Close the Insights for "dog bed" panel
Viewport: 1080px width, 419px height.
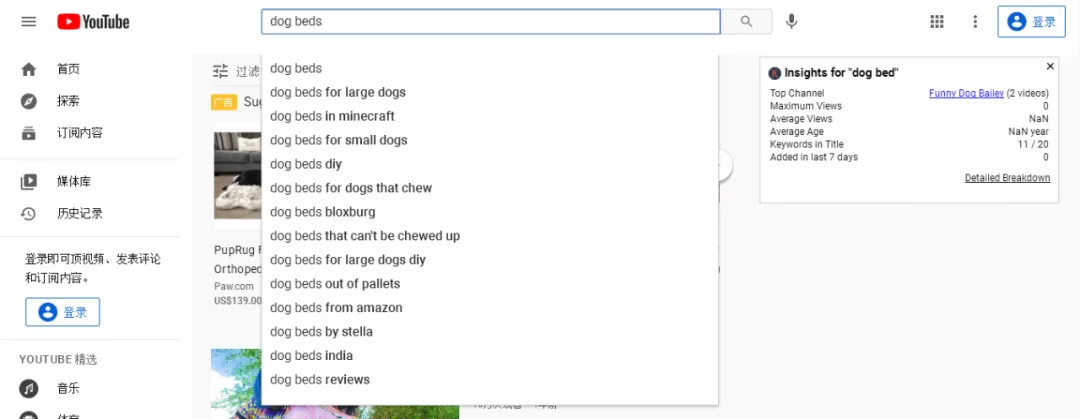pyautogui.click(x=1050, y=67)
